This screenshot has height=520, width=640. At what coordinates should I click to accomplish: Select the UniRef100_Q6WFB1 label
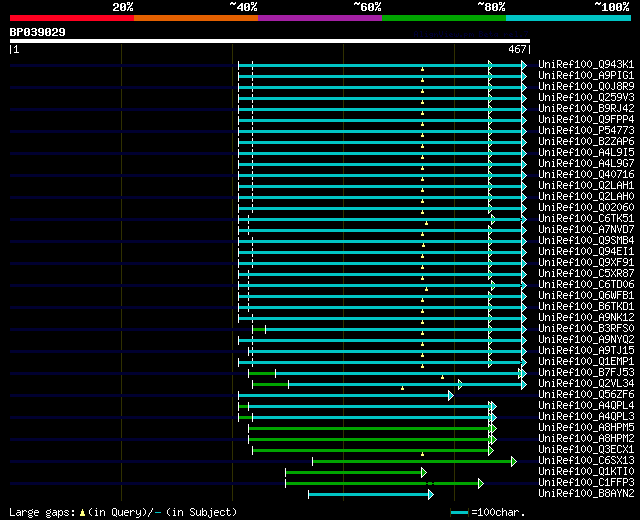pyautogui.click(x=586, y=296)
